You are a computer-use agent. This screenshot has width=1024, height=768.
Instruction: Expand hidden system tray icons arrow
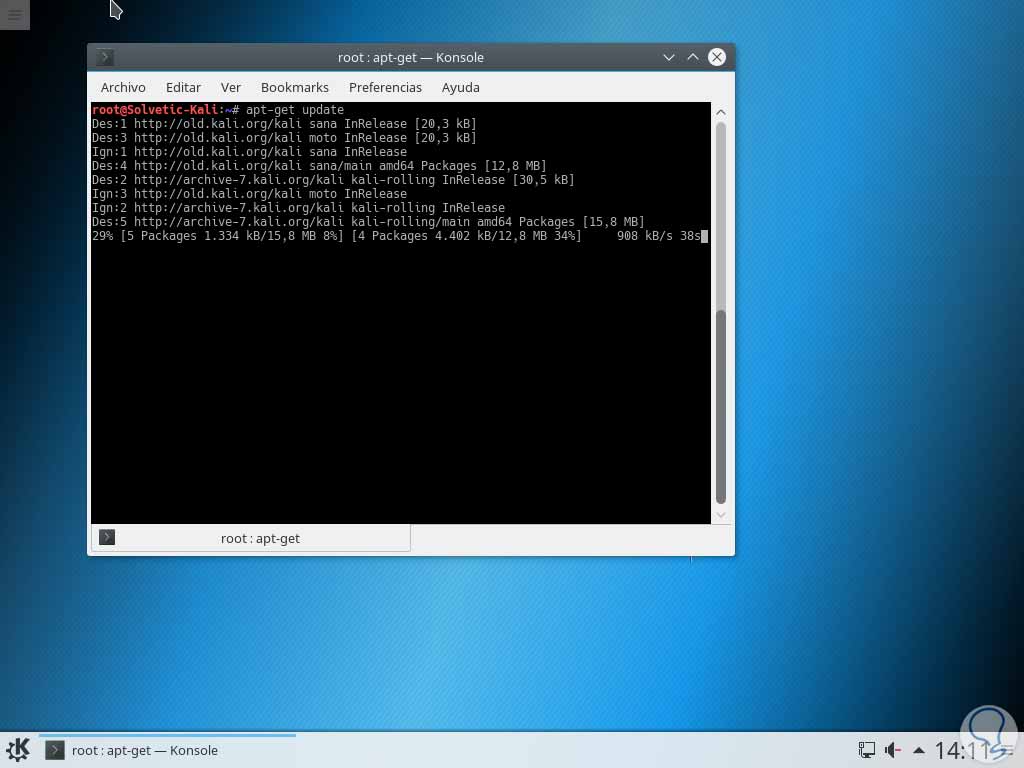(x=919, y=750)
